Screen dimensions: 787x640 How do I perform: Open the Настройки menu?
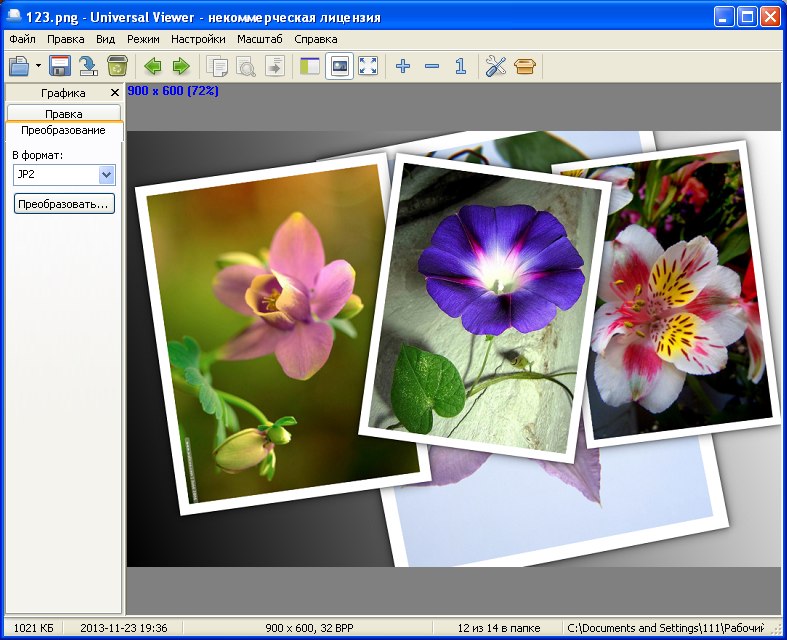point(198,39)
